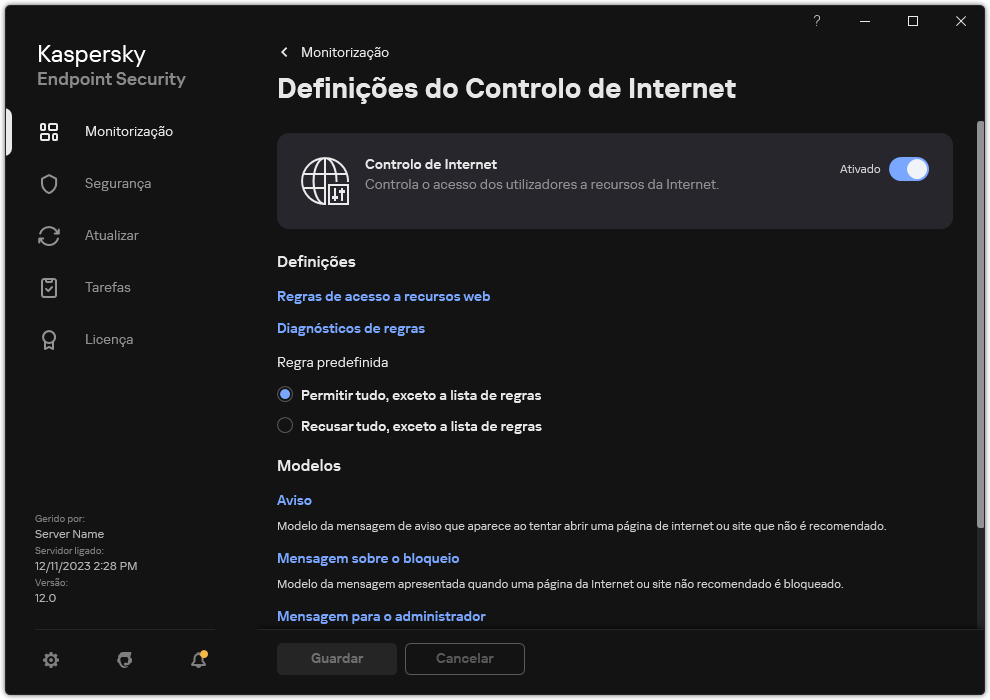990x700 pixels.
Task: Open 'Regras de acesso a recursos web'
Action: pos(383,296)
